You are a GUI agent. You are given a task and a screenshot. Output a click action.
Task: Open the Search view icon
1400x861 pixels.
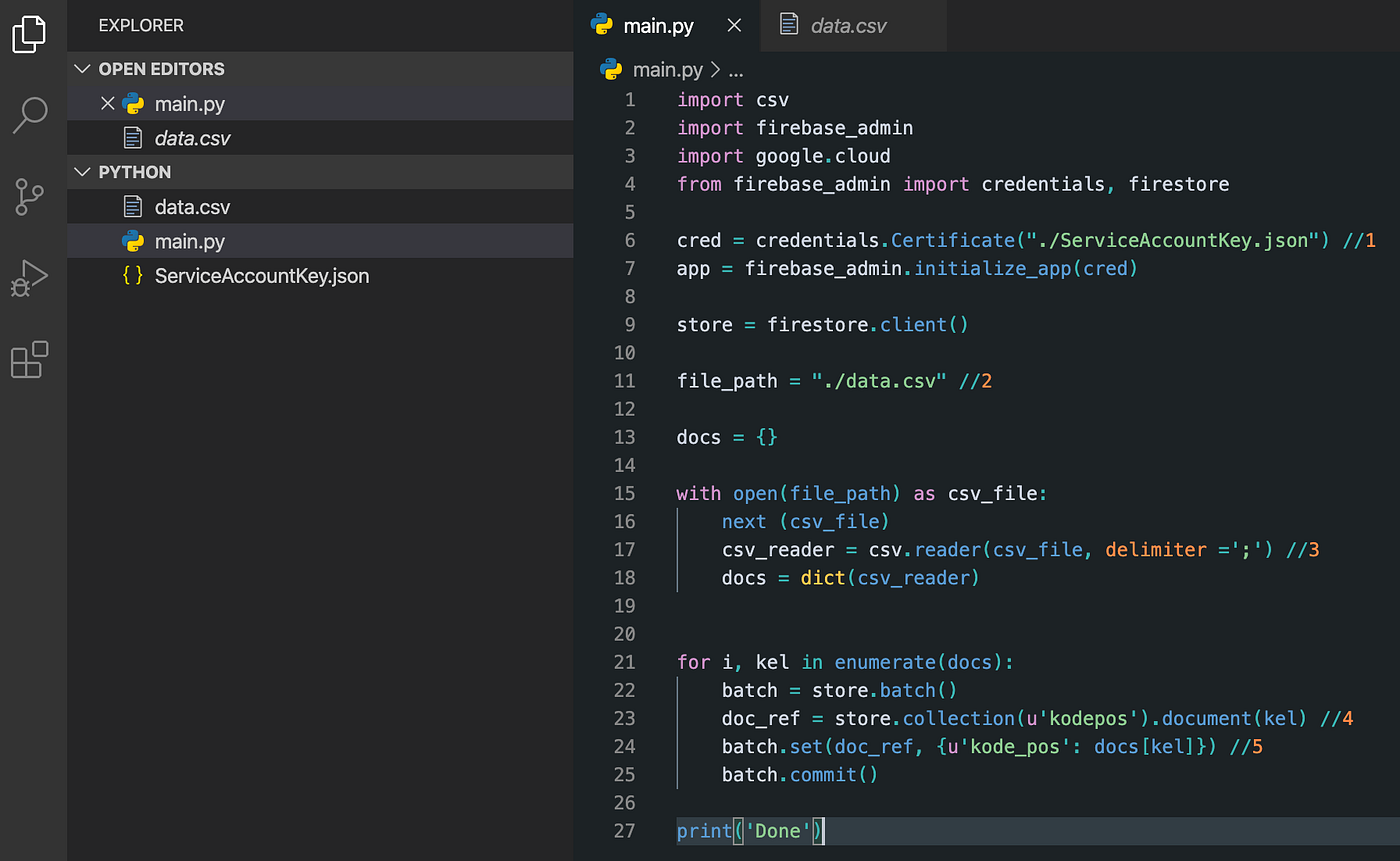(x=29, y=115)
